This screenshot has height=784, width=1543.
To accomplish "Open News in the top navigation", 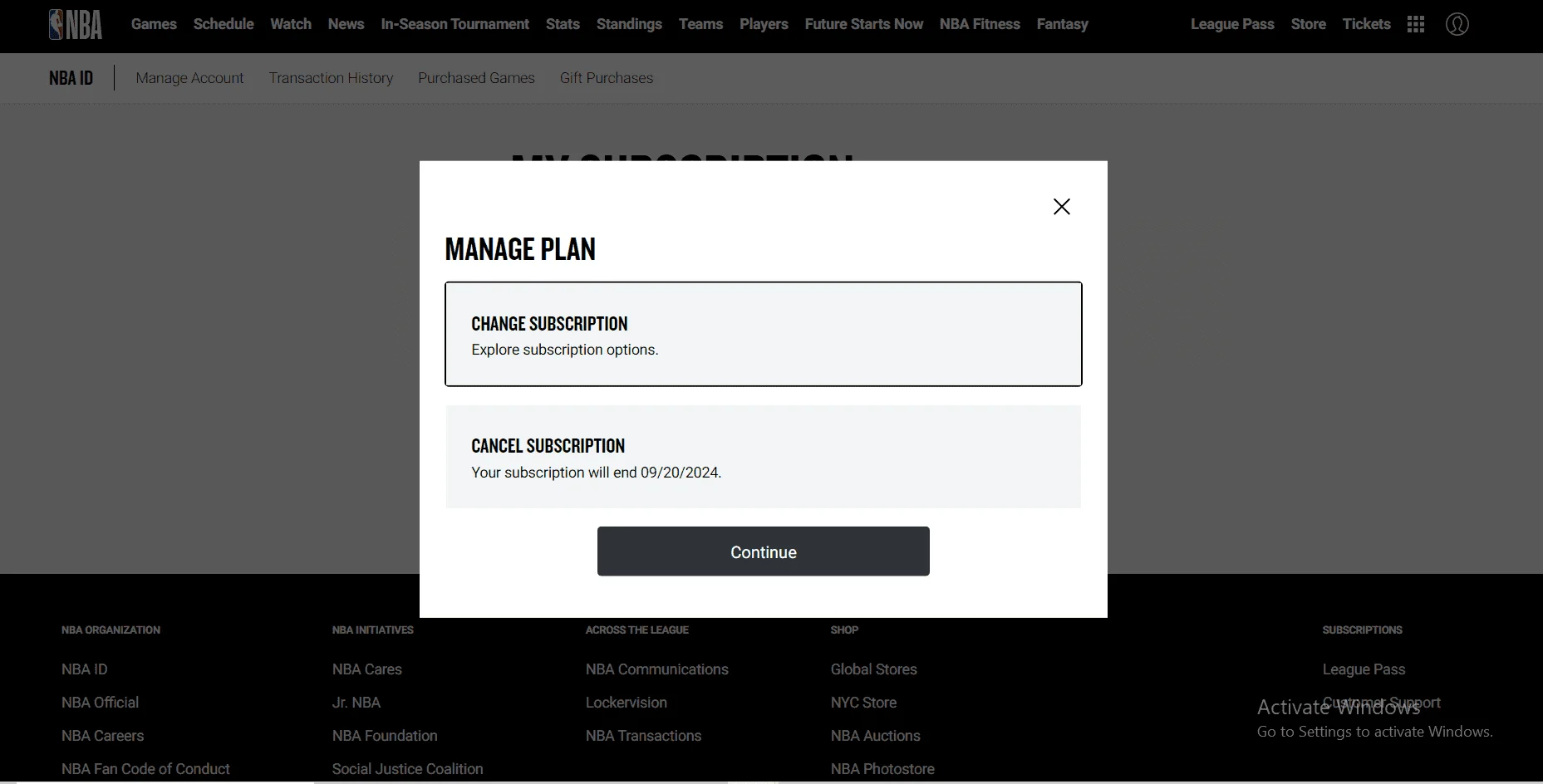I will click(346, 24).
